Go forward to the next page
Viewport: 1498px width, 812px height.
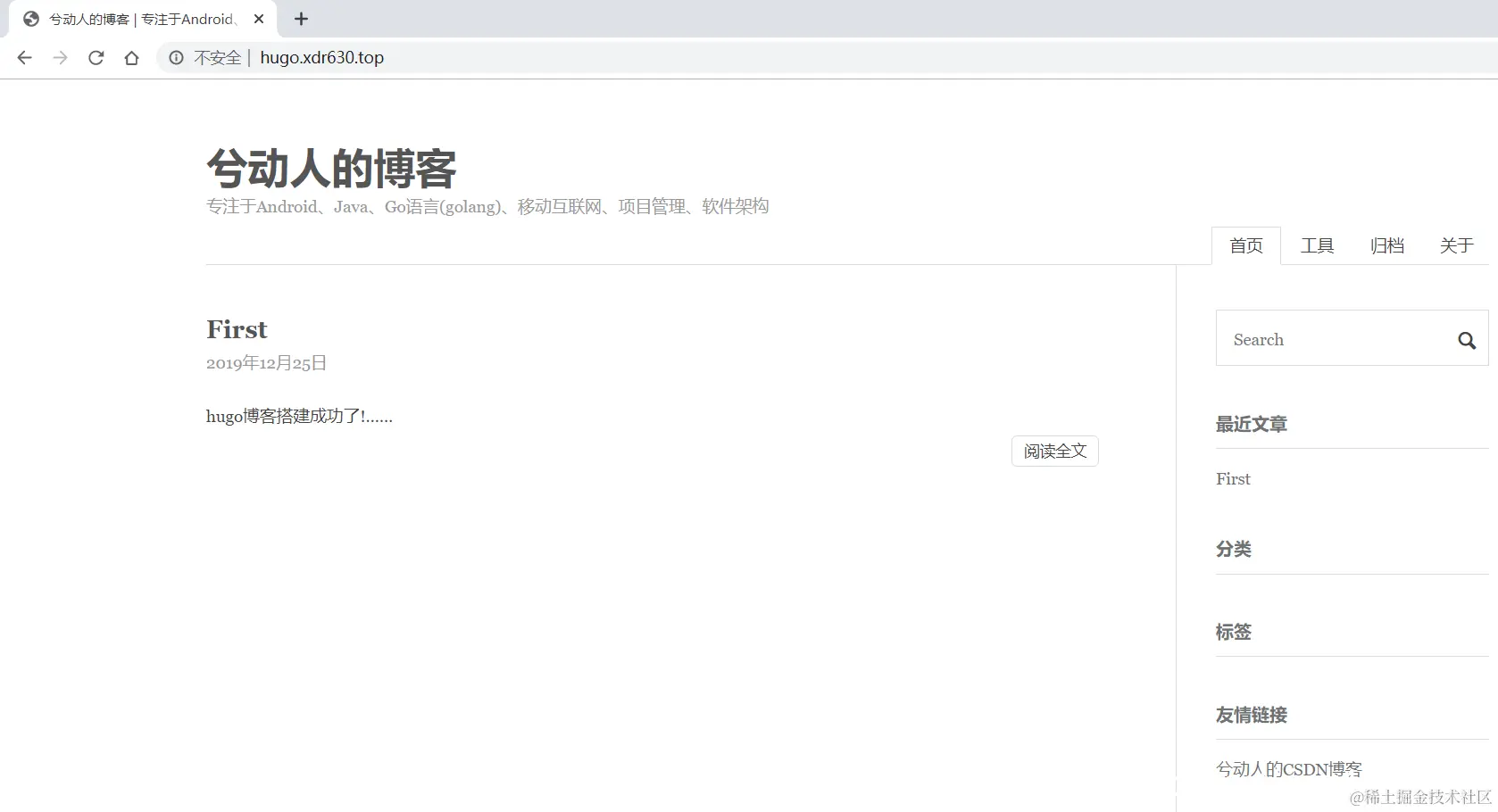[x=60, y=57]
